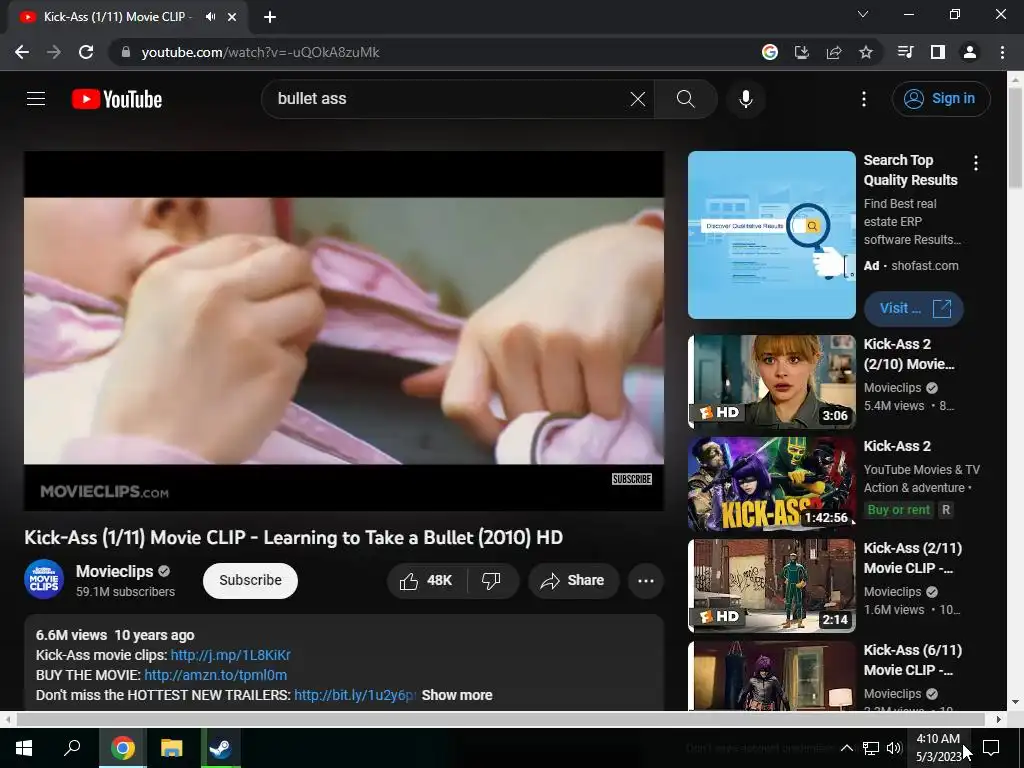
Task: Open volume control in system tray
Action: tap(894, 748)
